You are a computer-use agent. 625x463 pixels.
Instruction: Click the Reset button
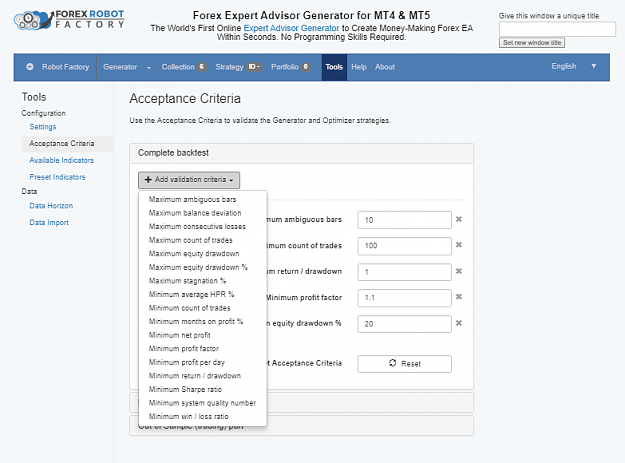[405, 364]
